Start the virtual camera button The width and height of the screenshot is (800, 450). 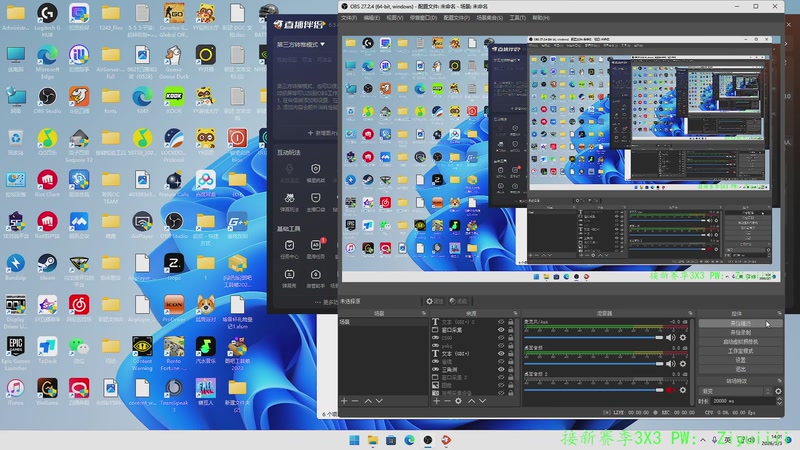pyautogui.click(x=740, y=342)
